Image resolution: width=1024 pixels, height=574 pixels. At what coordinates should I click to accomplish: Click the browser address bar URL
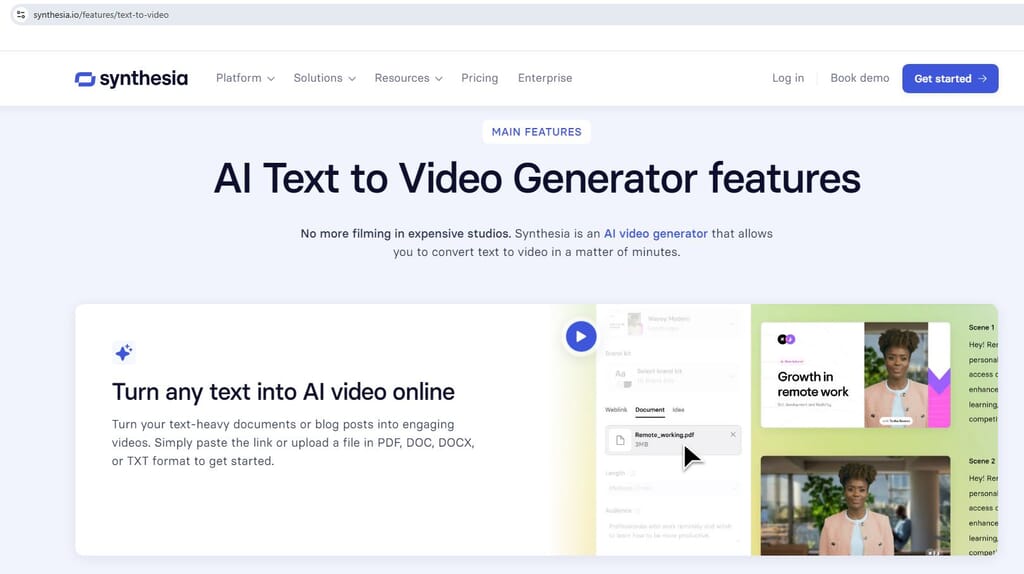click(x=101, y=15)
